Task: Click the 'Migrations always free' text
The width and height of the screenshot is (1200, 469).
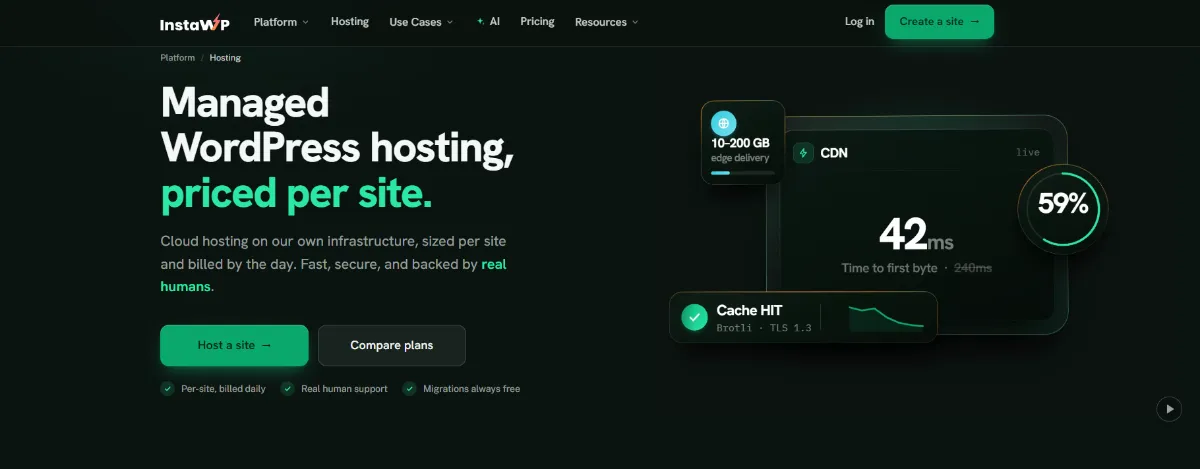Action: (x=471, y=389)
